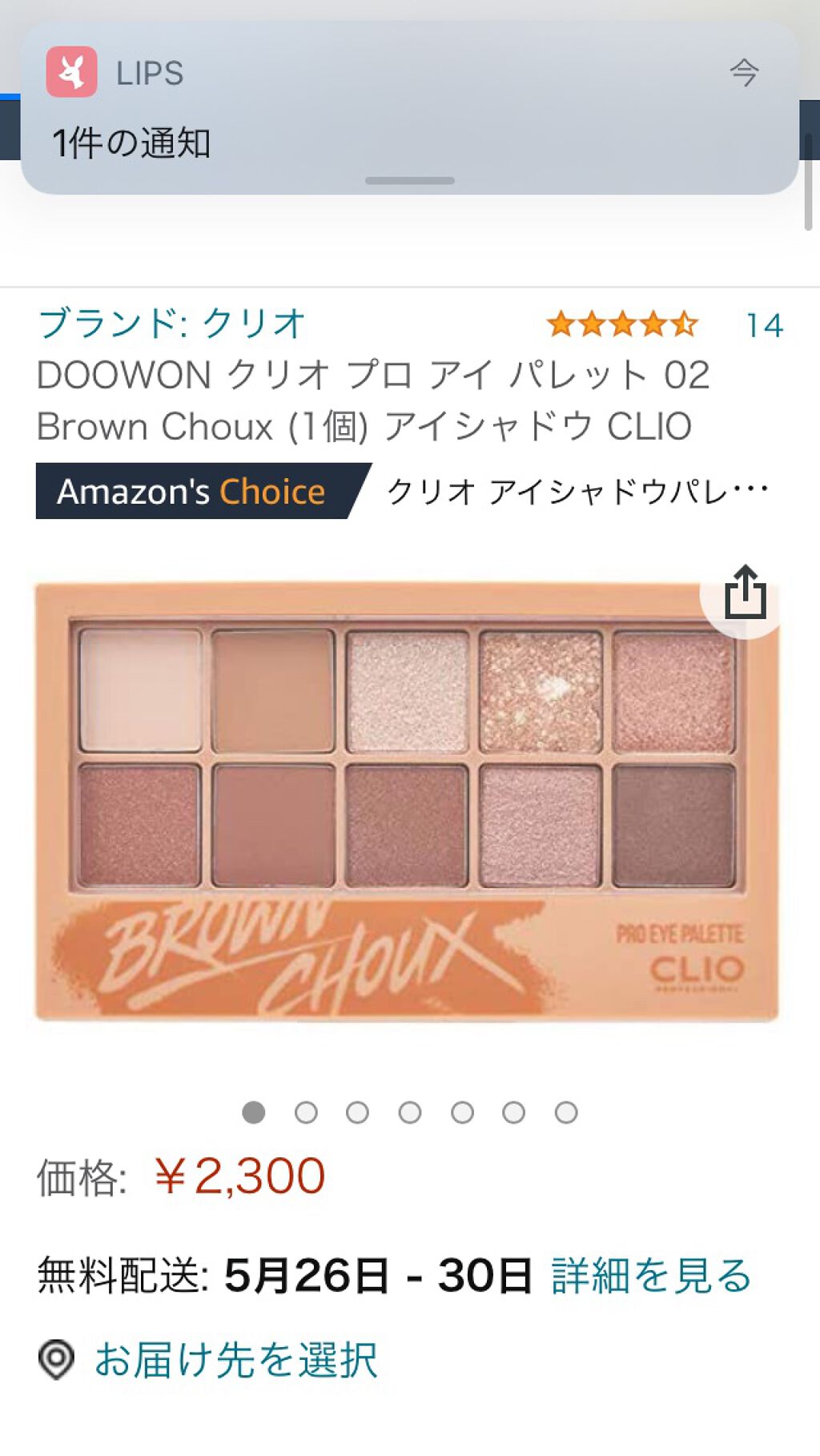The height and width of the screenshot is (1456, 820).
Task: Choose お届け先を選択 delivery address
Action: (236, 1359)
